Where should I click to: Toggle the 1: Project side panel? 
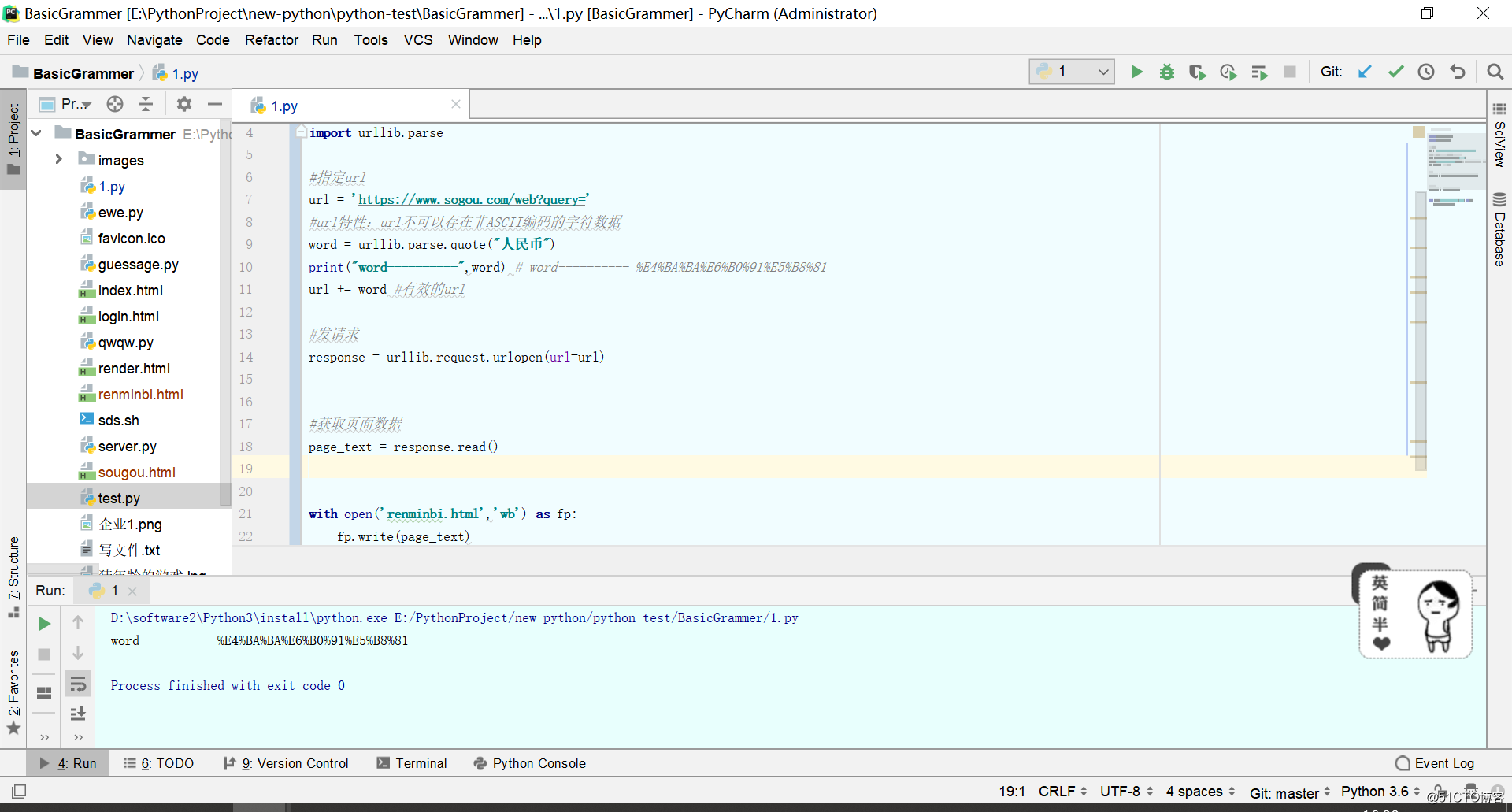[x=13, y=139]
